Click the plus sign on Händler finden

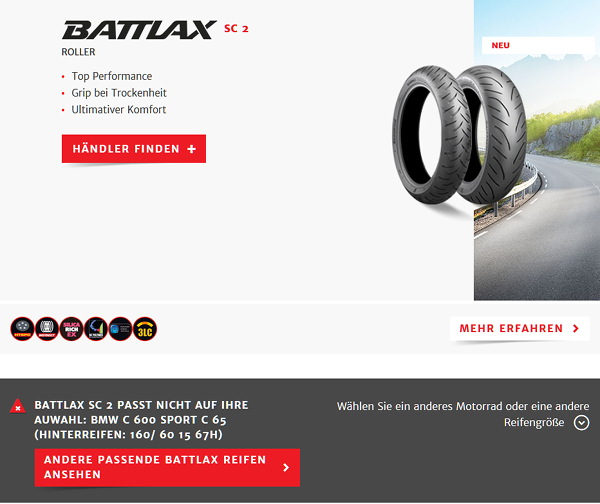192,149
